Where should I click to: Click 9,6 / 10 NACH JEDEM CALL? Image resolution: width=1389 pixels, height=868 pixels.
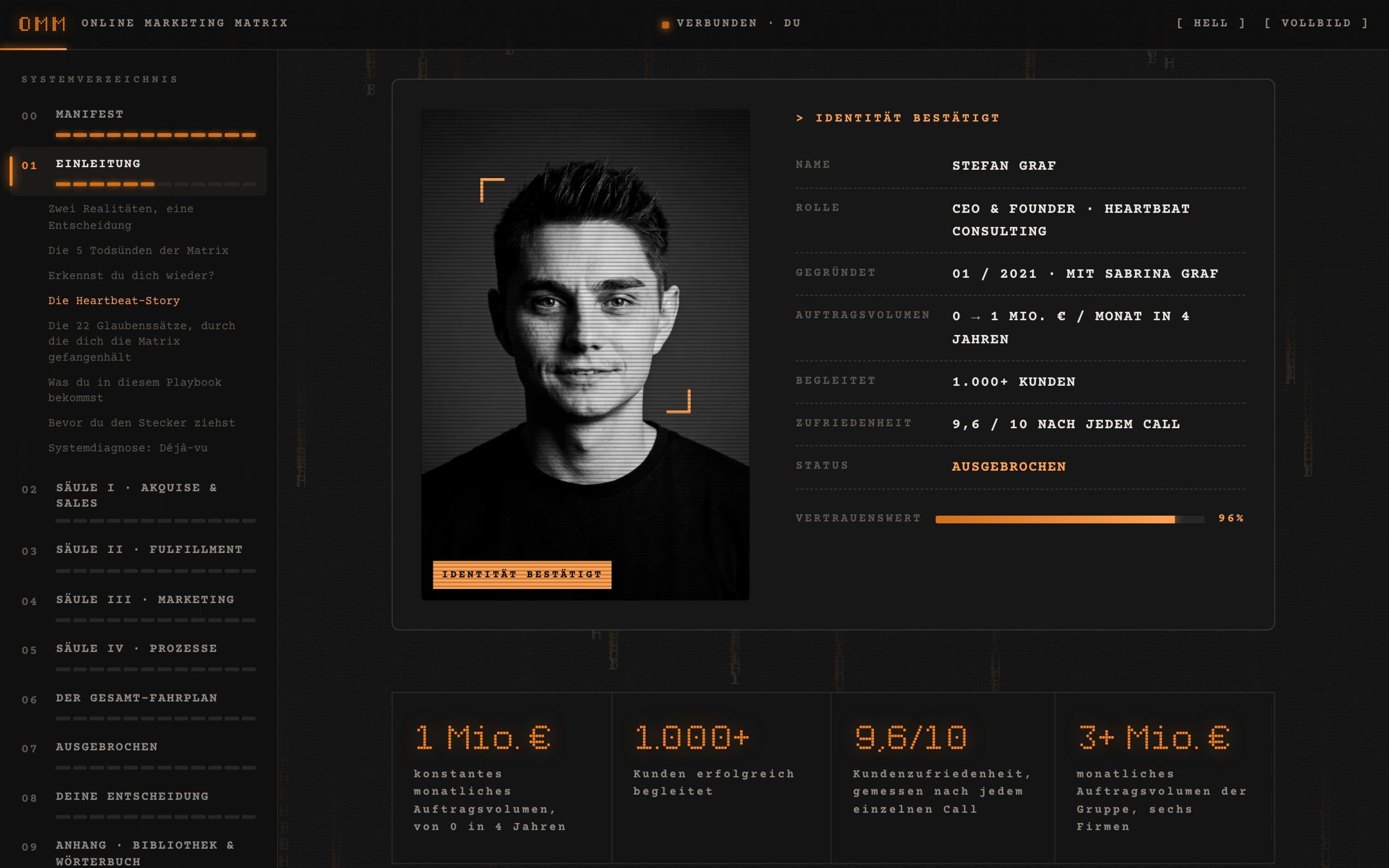point(1066,424)
